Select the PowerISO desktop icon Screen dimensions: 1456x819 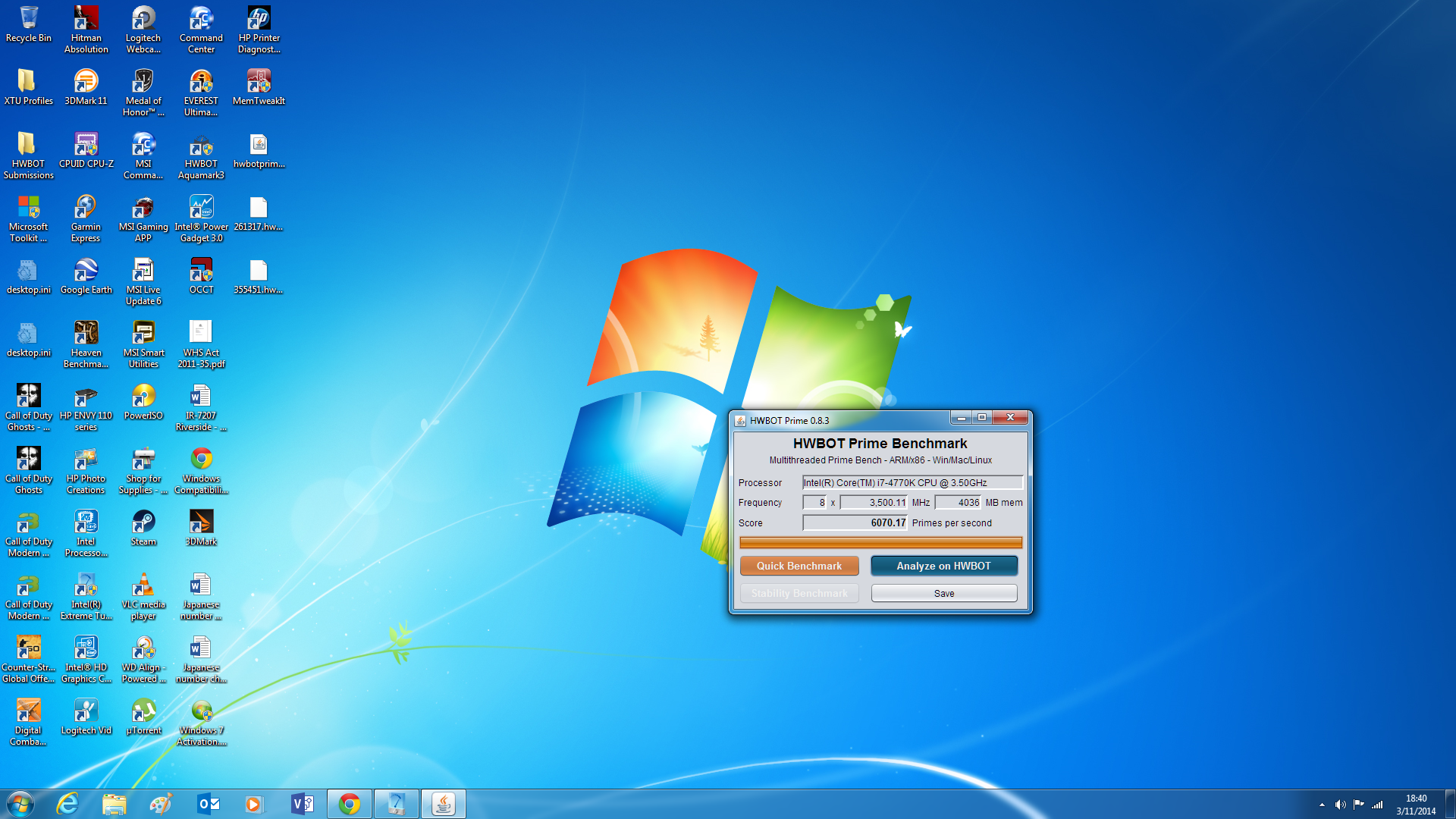point(143,402)
